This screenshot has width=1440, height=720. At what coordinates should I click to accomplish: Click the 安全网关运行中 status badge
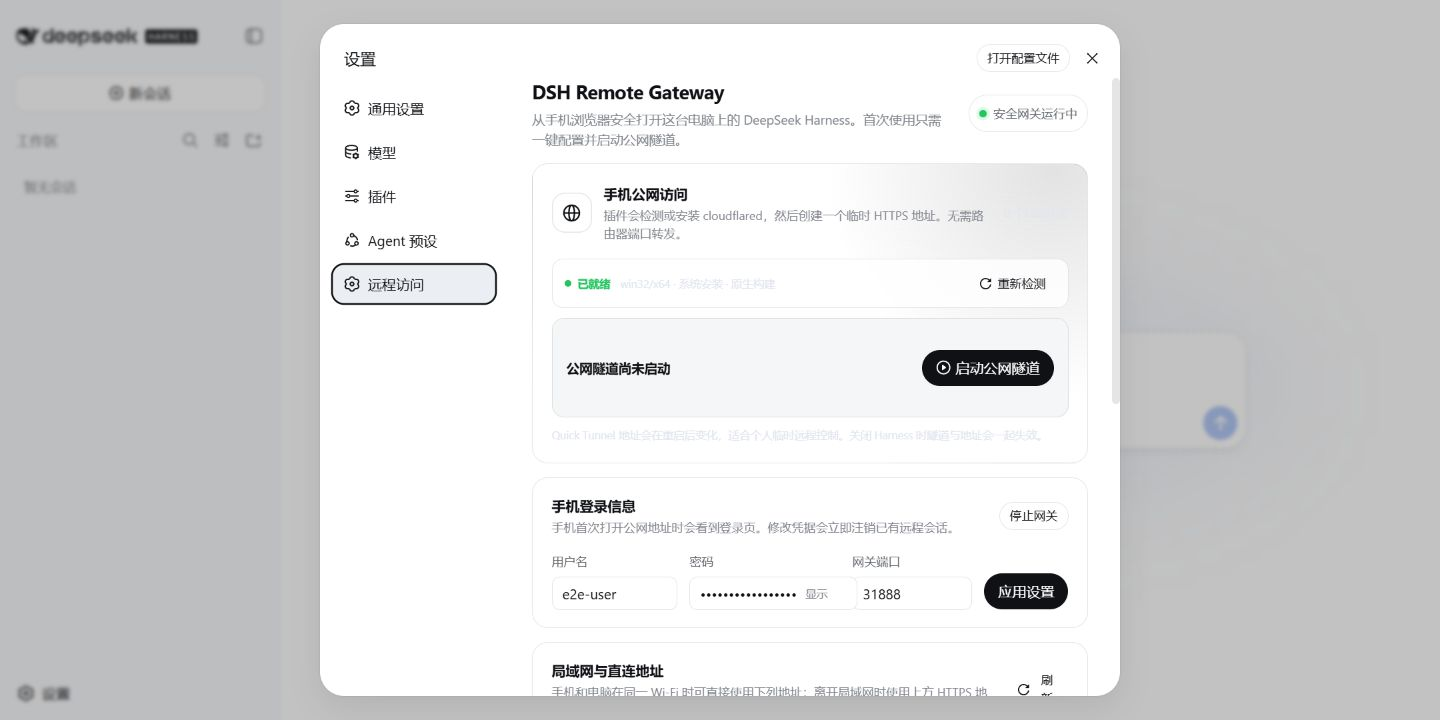click(x=1028, y=114)
